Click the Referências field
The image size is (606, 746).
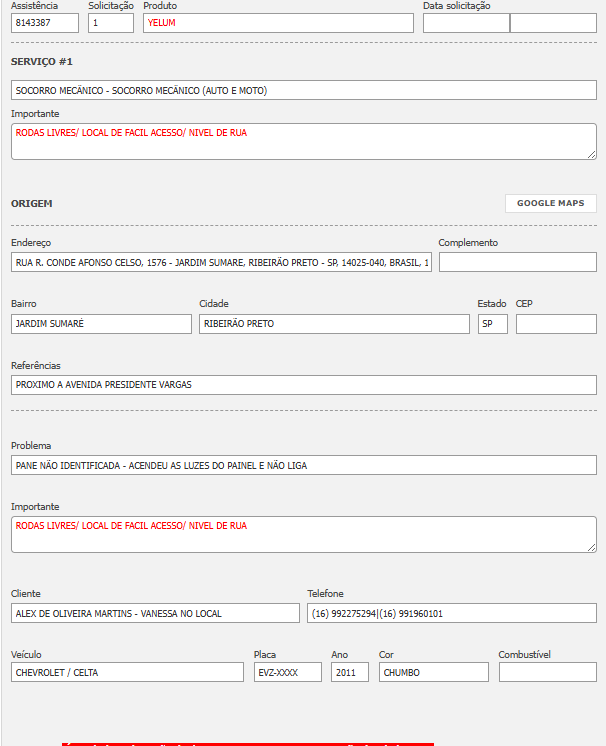[x=303, y=385]
